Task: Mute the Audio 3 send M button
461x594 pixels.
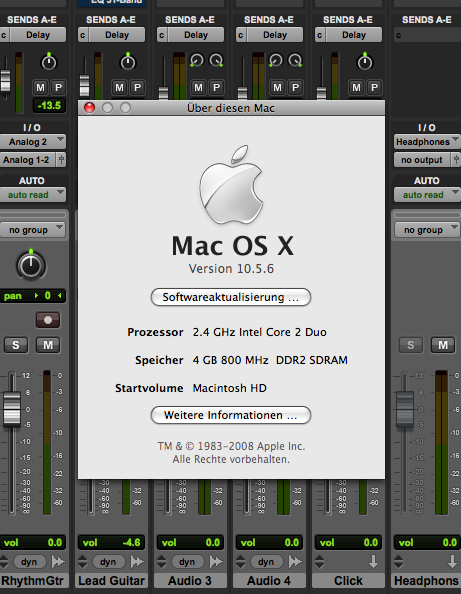Action: pyautogui.click(x=198, y=88)
